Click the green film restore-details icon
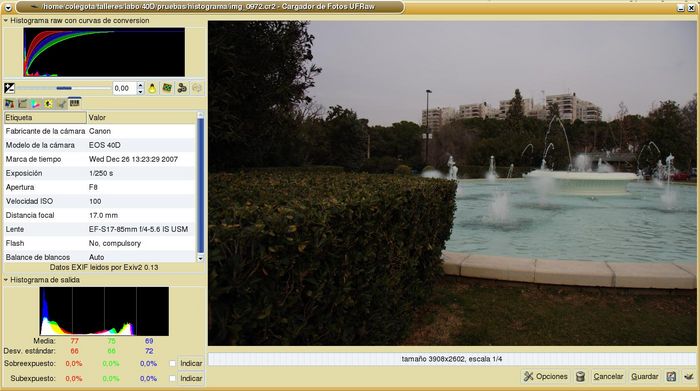The width and height of the screenshot is (700, 391). point(167,88)
